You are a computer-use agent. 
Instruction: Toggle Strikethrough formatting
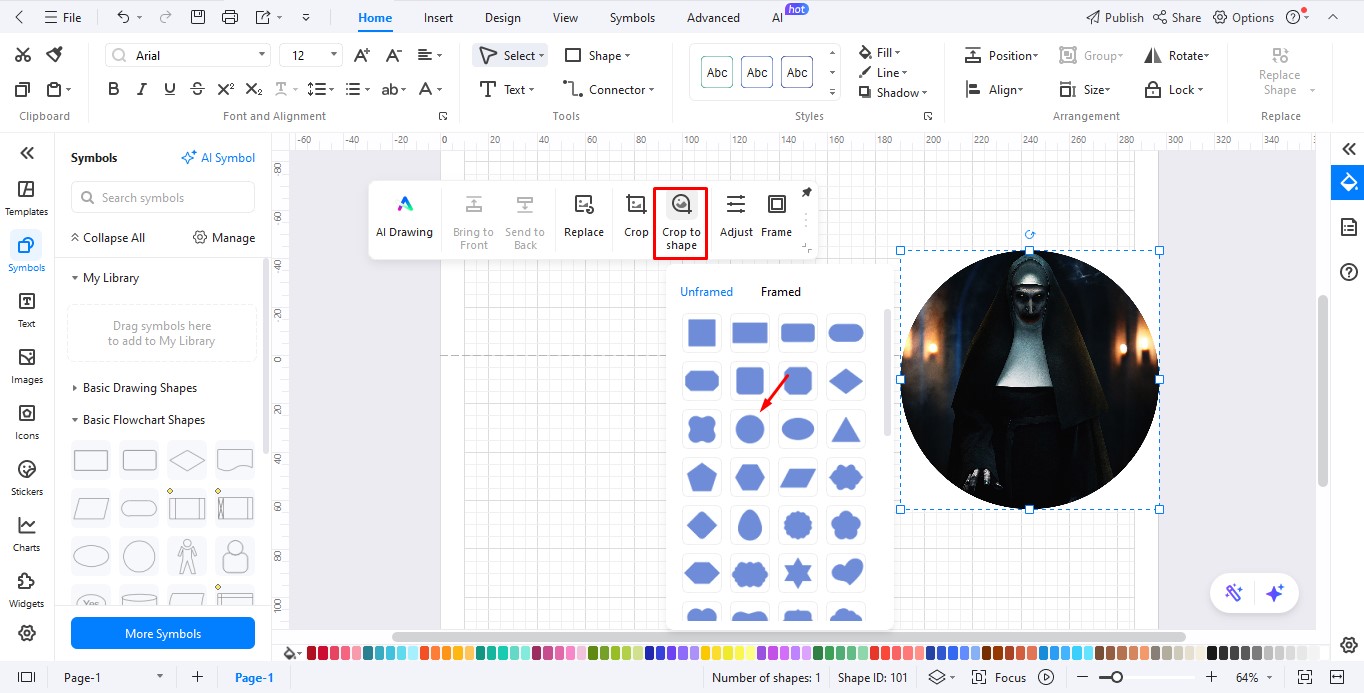click(x=197, y=89)
